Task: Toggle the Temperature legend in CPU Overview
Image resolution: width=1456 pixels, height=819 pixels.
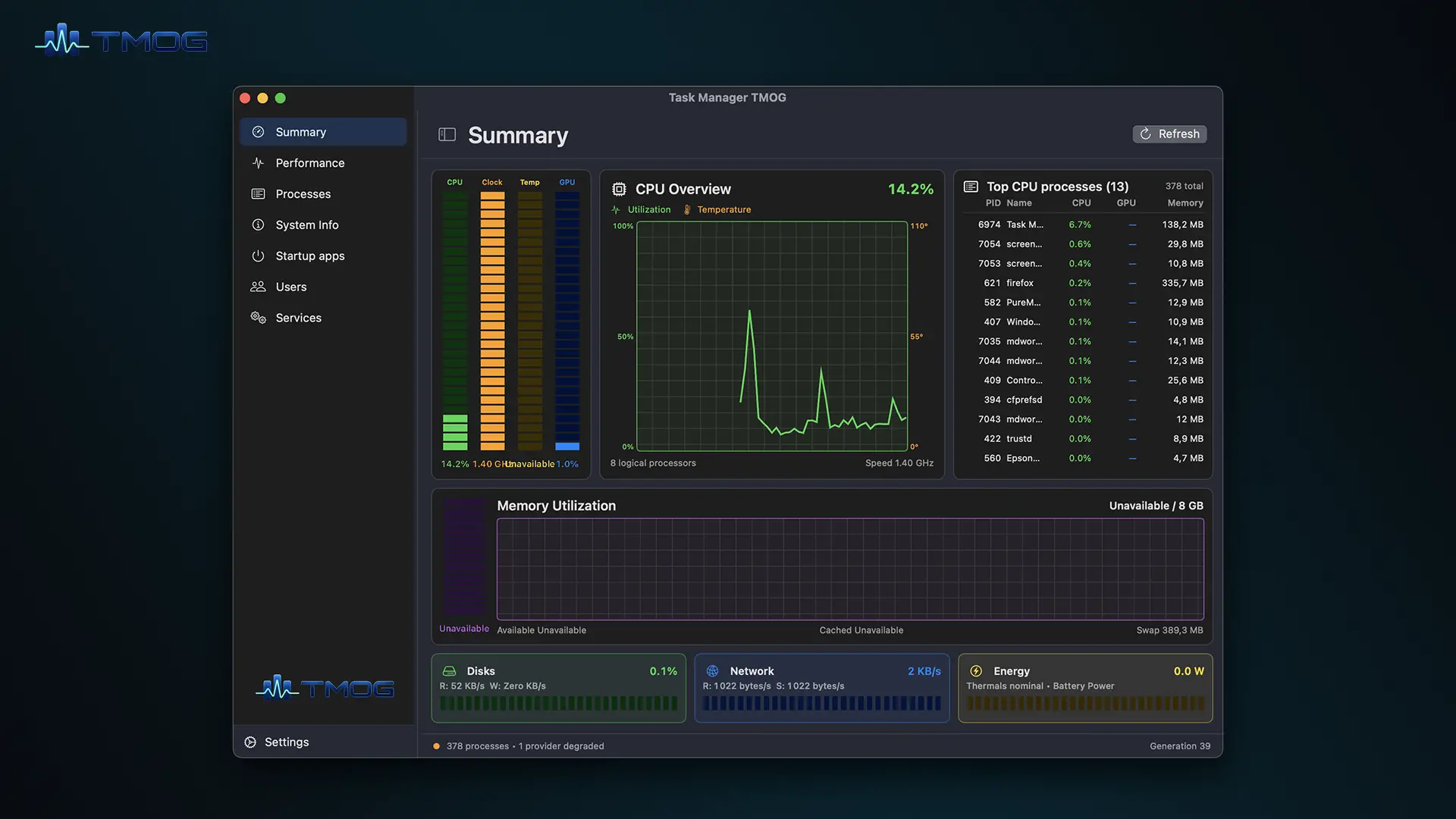Action: (x=717, y=210)
